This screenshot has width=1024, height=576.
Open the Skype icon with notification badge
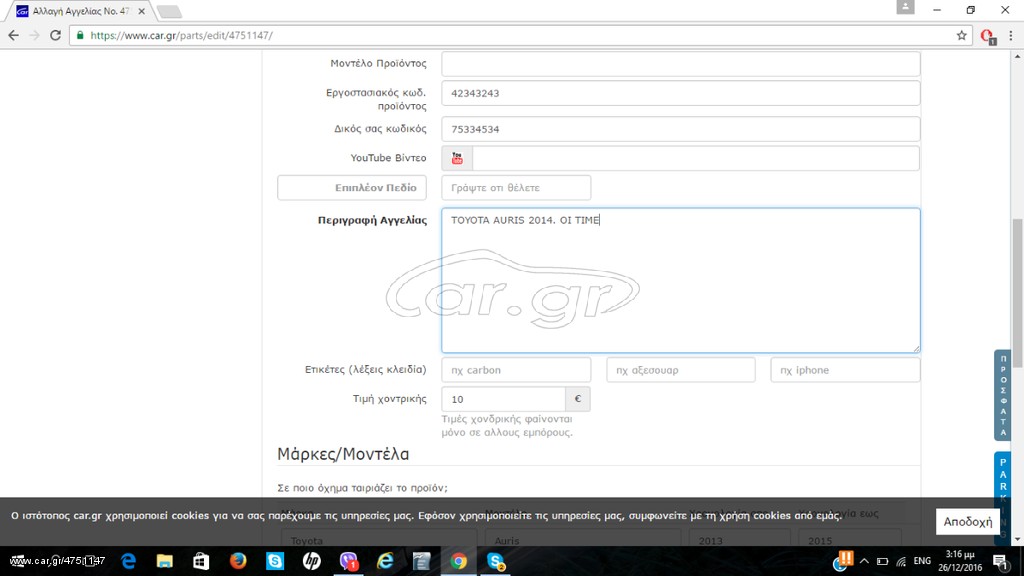click(496, 561)
